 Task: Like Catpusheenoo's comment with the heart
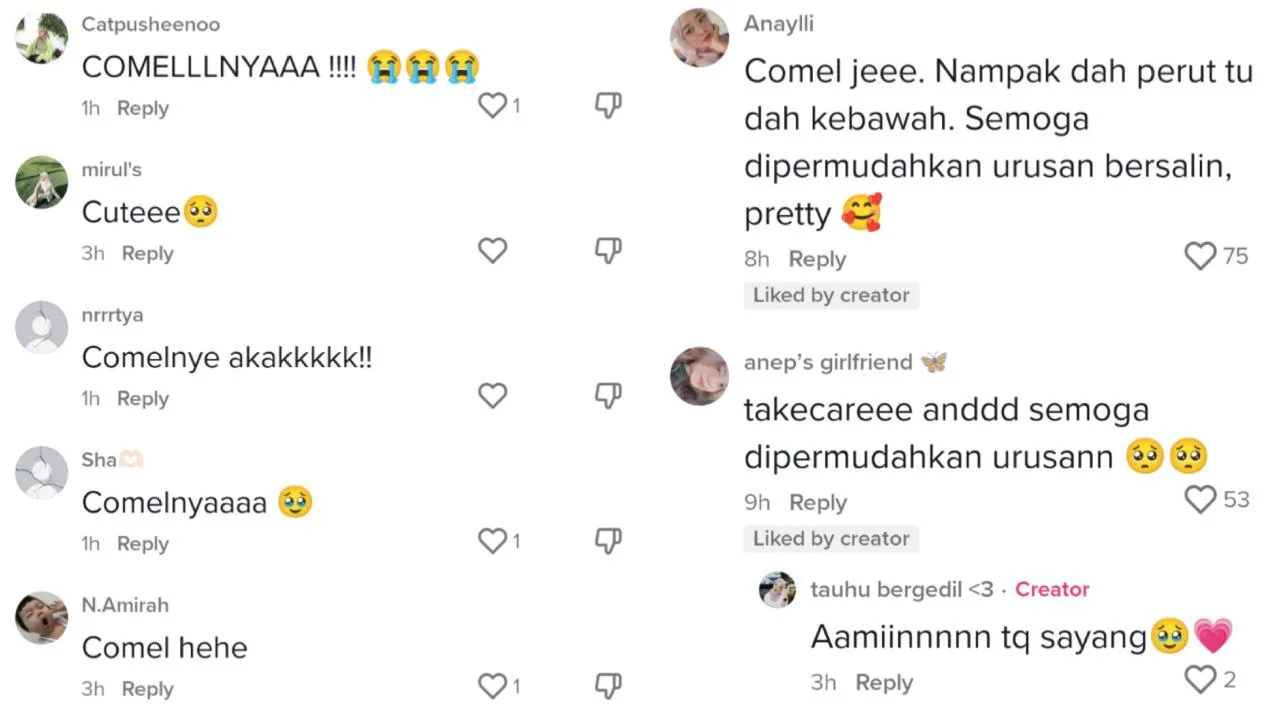point(492,105)
